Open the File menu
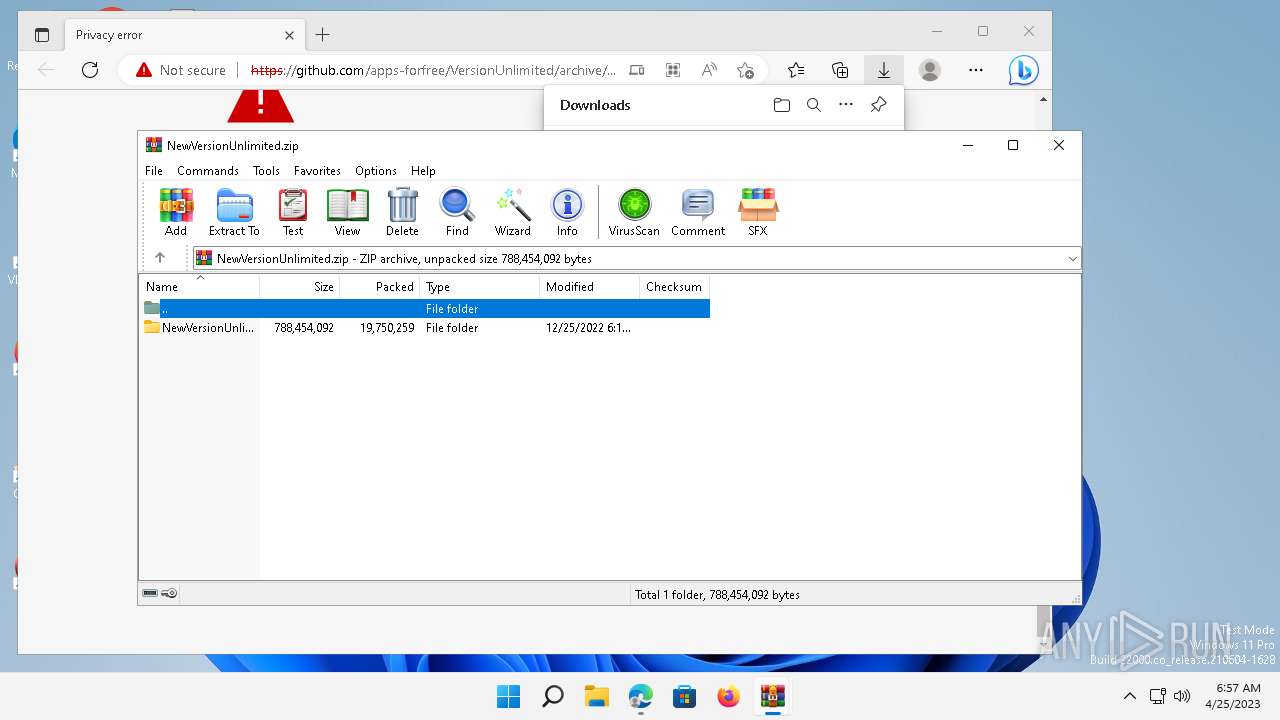 point(154,171)
